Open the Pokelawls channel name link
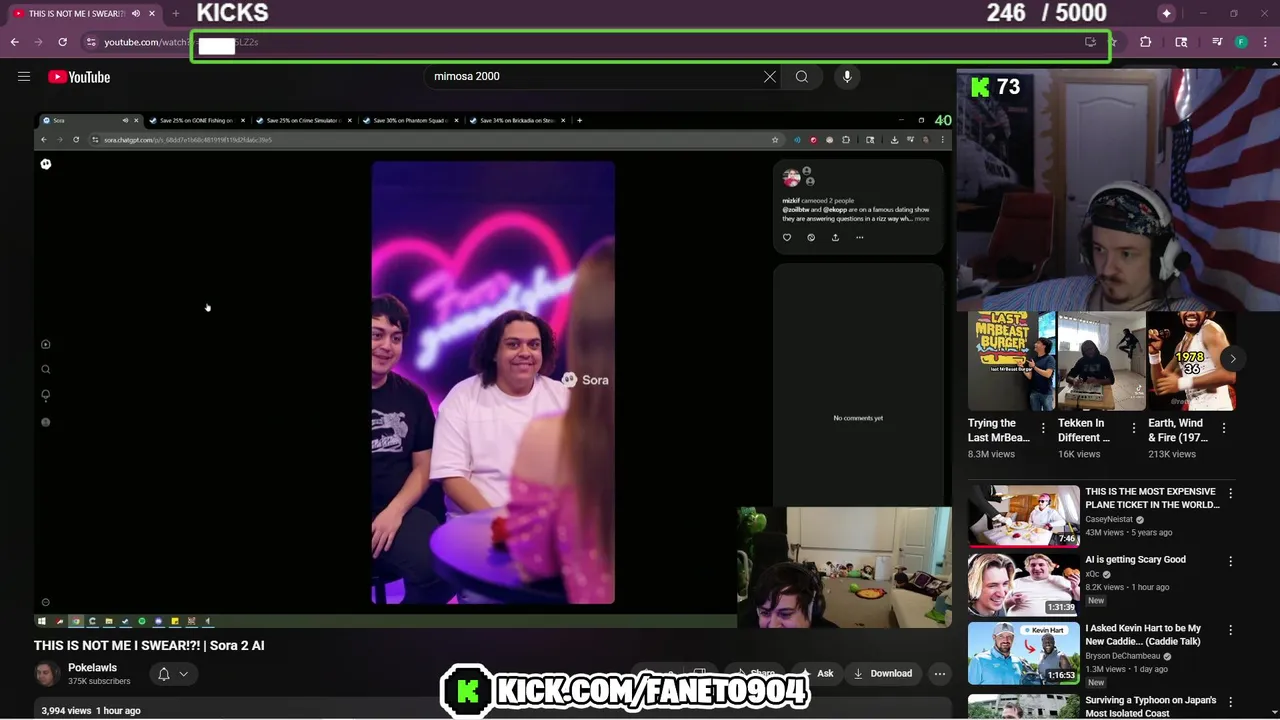 click(92, 667)
